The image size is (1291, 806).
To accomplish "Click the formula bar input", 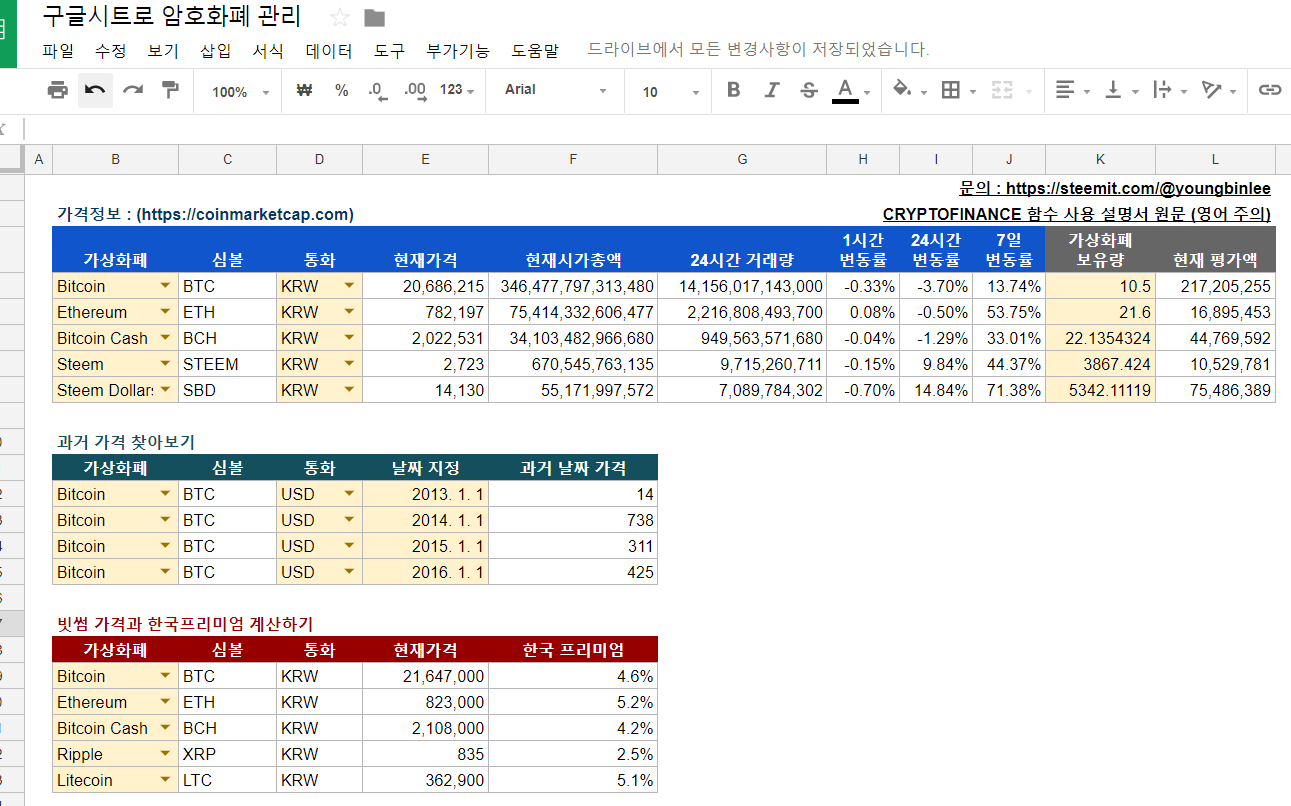I will point(658,129).
